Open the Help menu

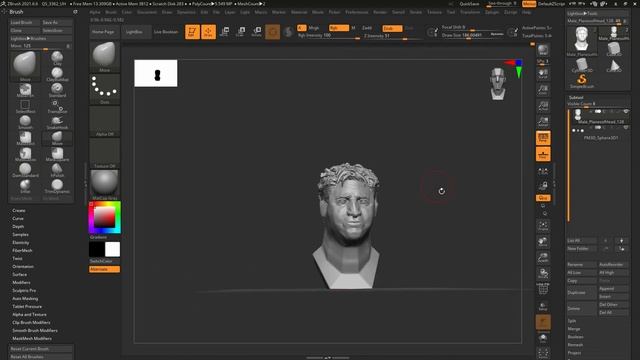pyautogui.click(x=527, y=12)
